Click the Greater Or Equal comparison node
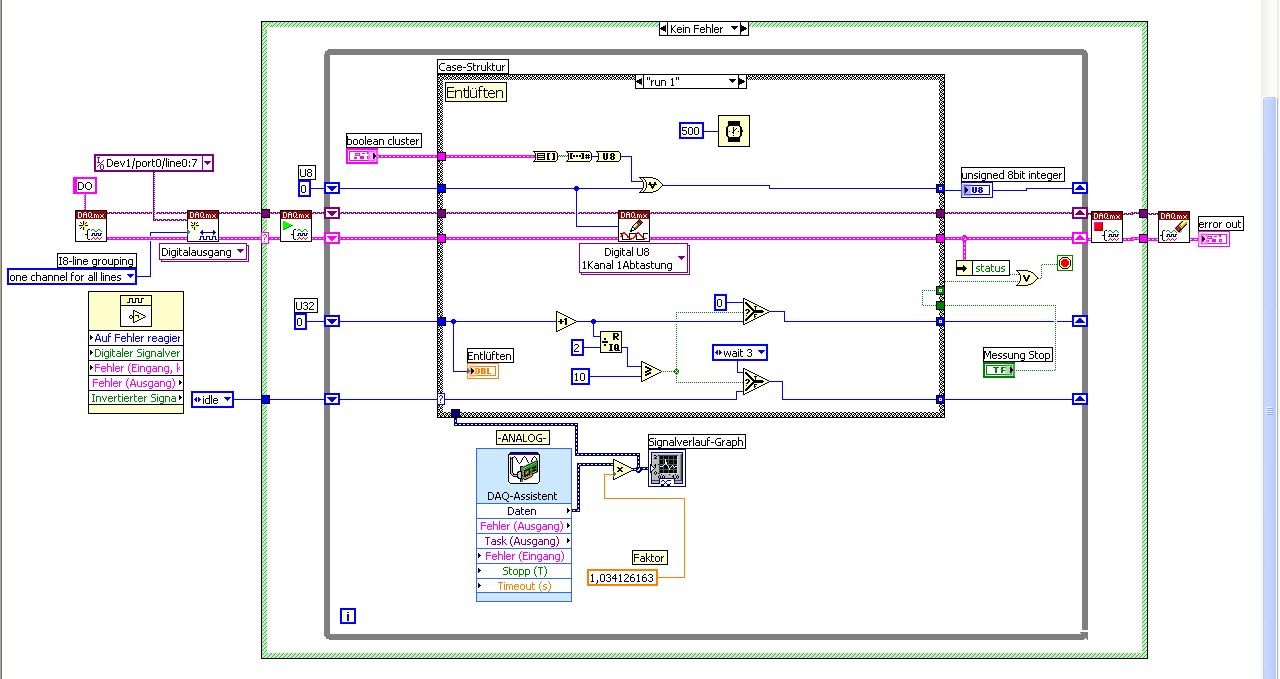Screen dimensions: 1280x679 pos(651,371)
